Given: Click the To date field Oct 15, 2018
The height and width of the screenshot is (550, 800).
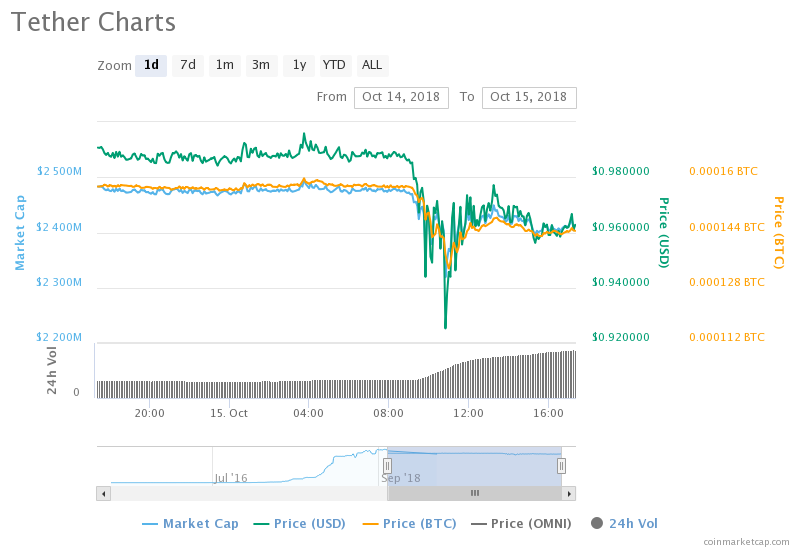Looking at the screenshot, I should (x=529, y=97).
